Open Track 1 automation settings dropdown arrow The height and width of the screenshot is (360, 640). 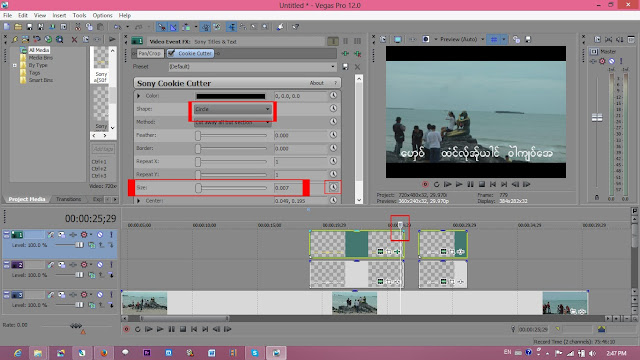pyautogui.click(x=91, y=235)
